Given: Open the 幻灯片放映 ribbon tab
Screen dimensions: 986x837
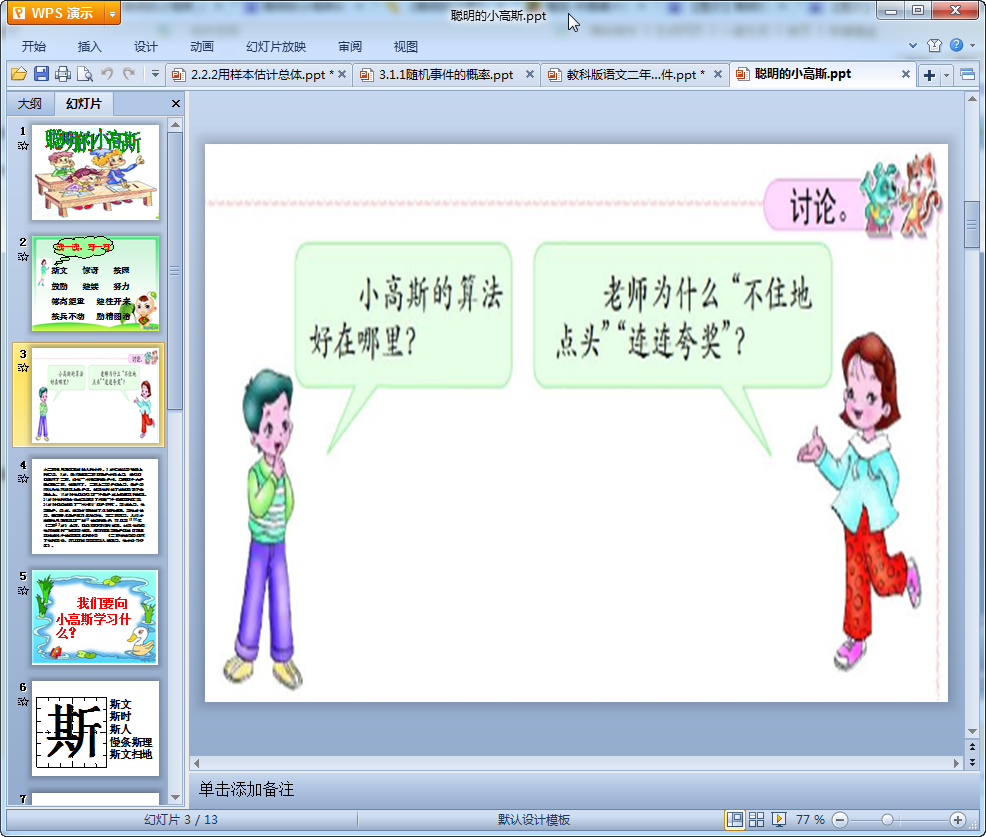Looking at the screenshot, I should tap(276, 47).
